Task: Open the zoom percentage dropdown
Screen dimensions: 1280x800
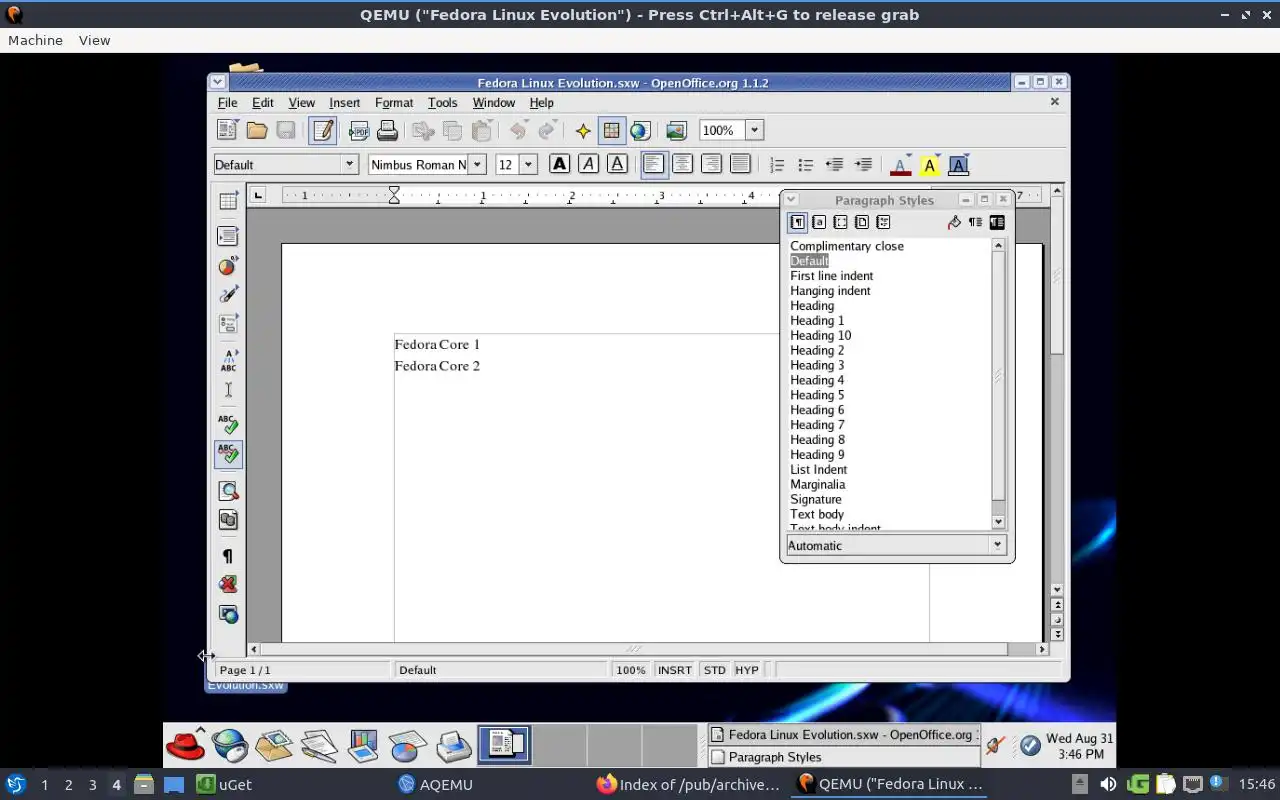Action: pos(755,130)
